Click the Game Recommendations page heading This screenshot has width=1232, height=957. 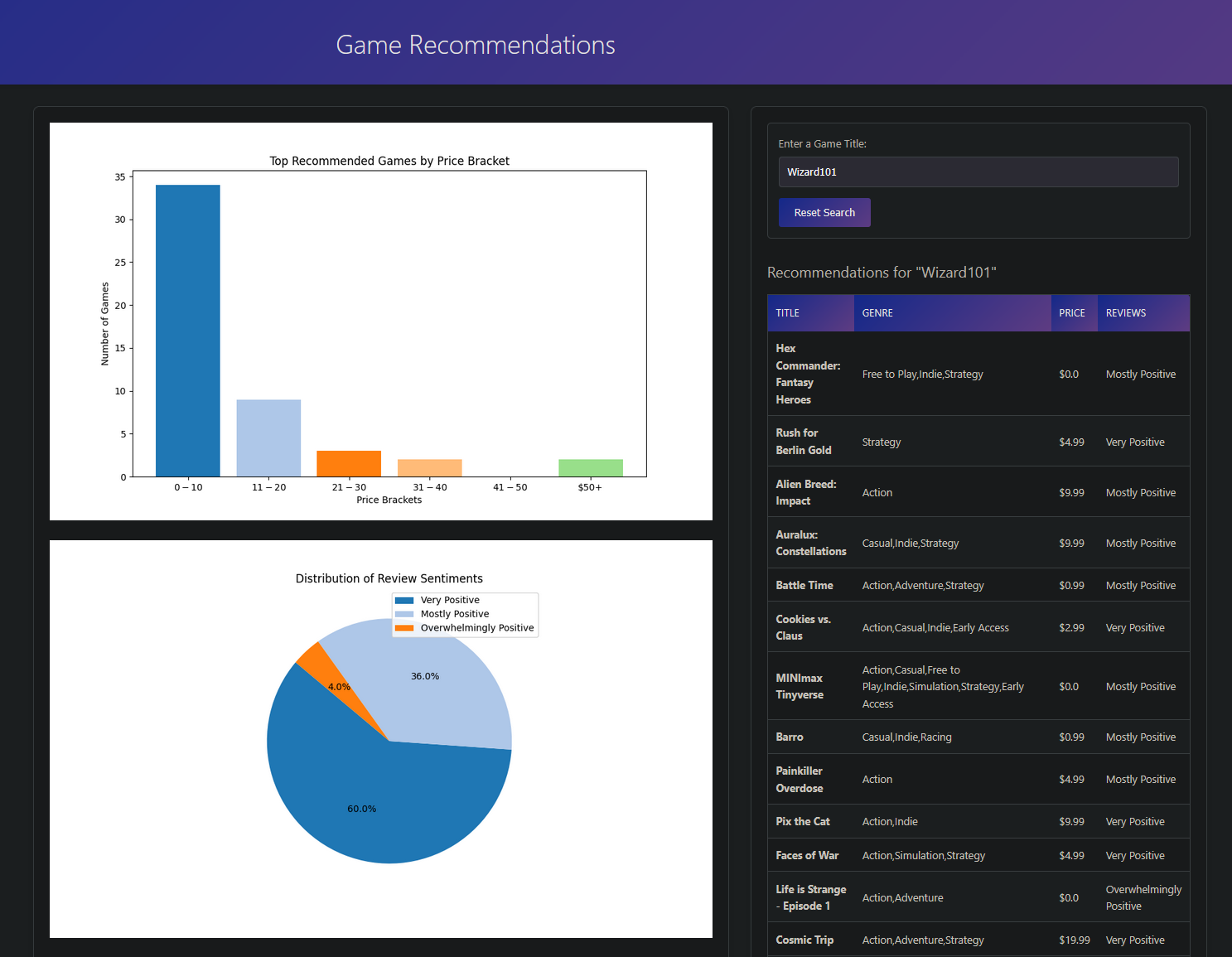[x=476, y=45]
